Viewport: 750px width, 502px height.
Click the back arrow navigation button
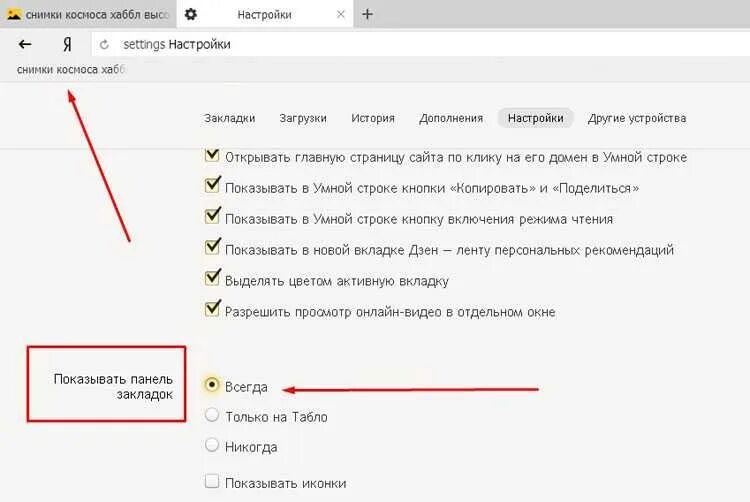[25, 44]
